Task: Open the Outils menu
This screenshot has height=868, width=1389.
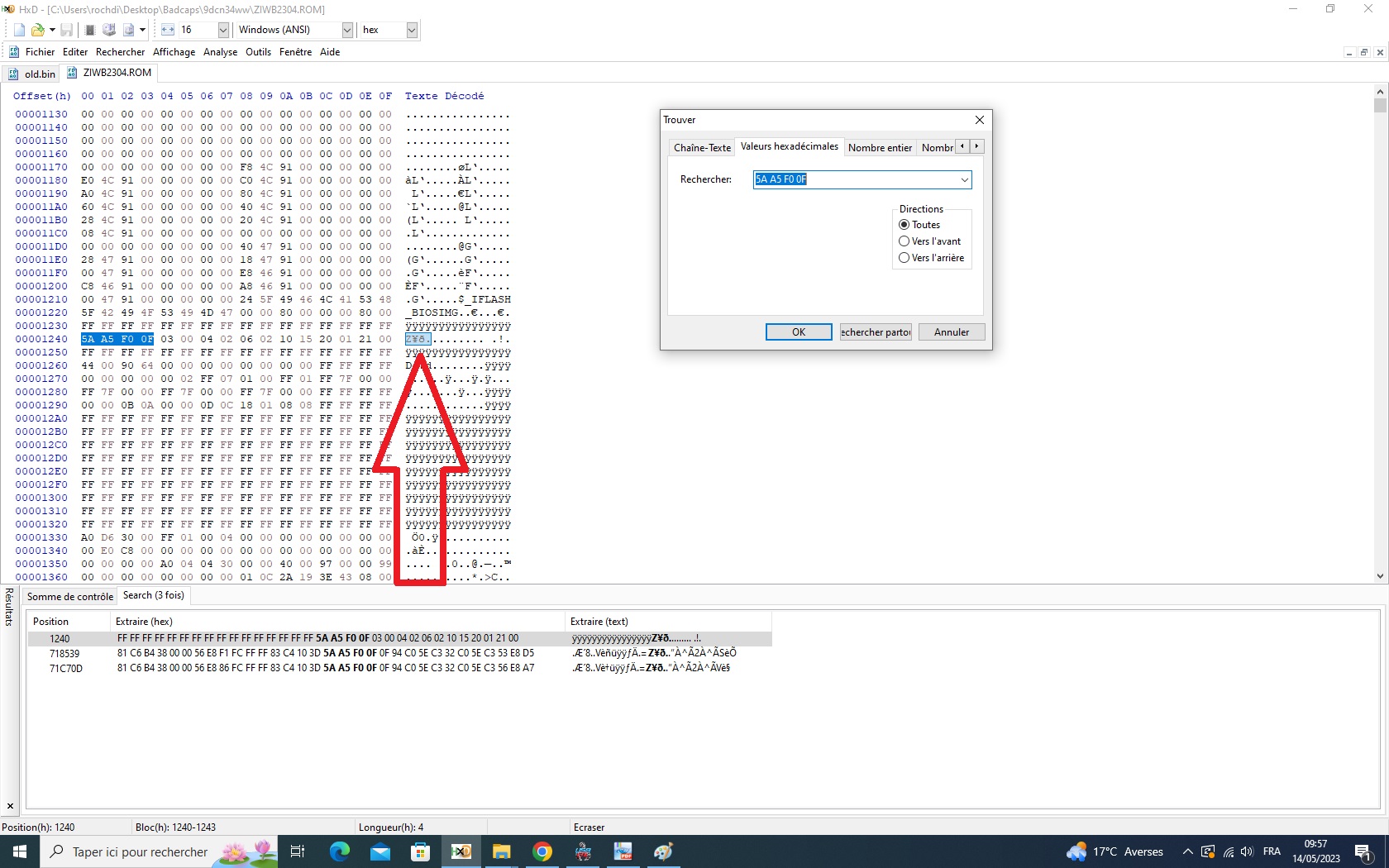Action: (259, 52)
